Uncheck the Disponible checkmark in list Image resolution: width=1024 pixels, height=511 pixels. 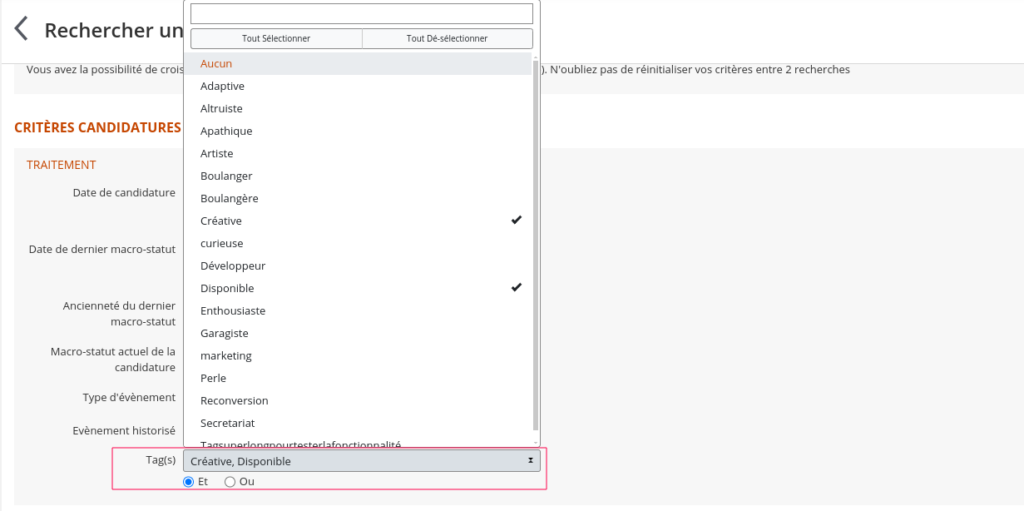click(x=516, y=288)
